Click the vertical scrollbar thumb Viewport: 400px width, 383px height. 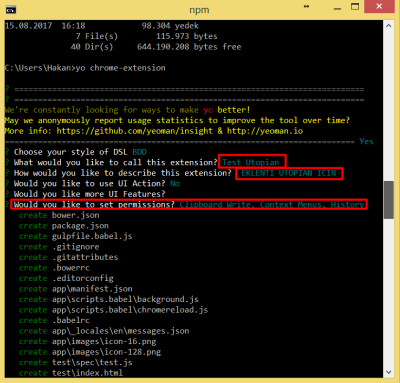[x=389, y=200]
